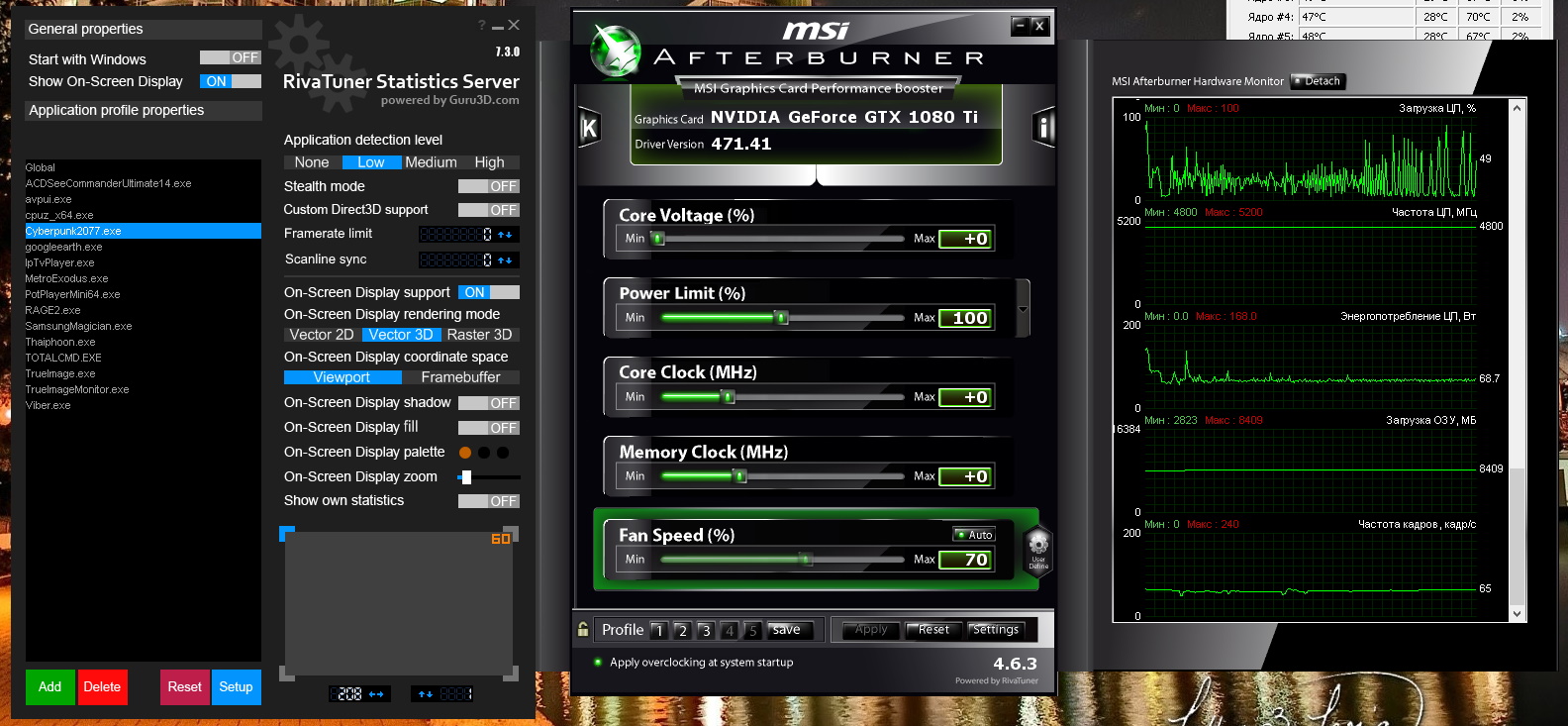Enable On-Screen Display fill switch
Screen dimensions: 1568x726
point(489,428)
